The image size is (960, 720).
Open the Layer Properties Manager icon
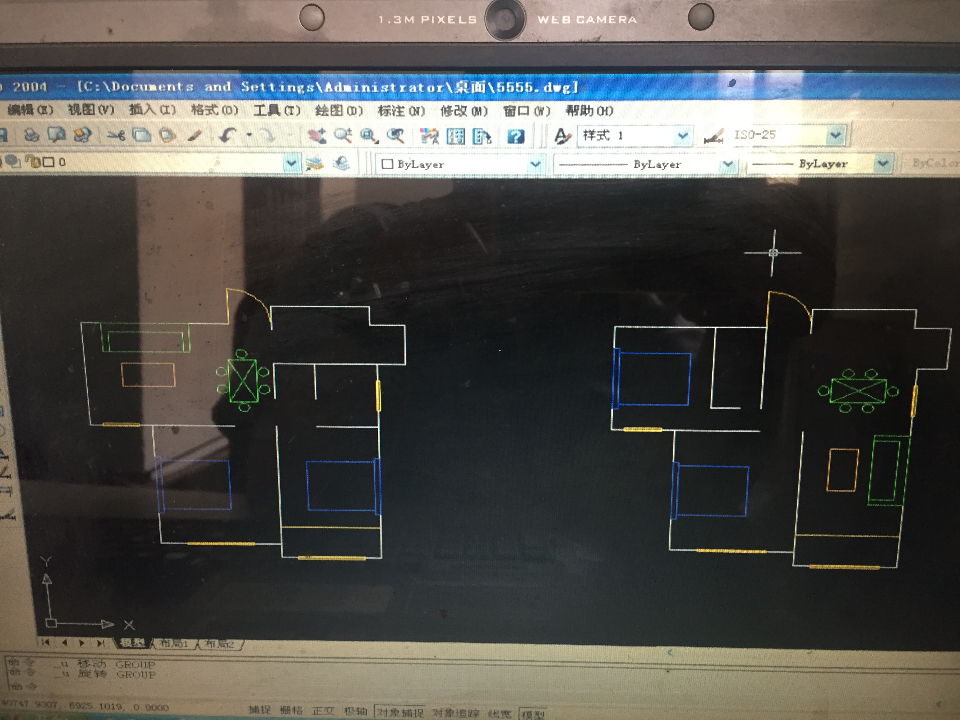point(315,163)
